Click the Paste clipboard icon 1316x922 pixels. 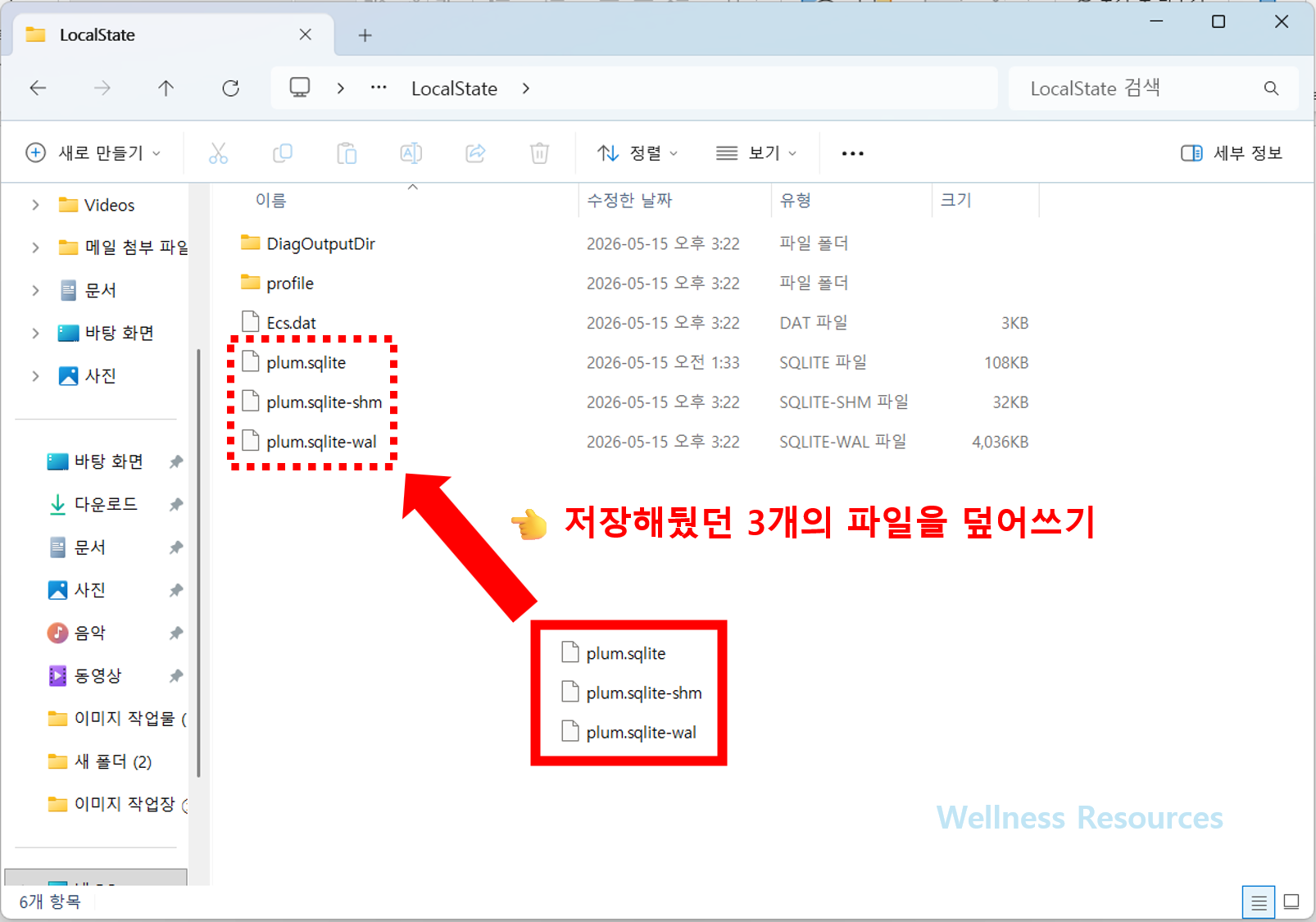point(347,153)
